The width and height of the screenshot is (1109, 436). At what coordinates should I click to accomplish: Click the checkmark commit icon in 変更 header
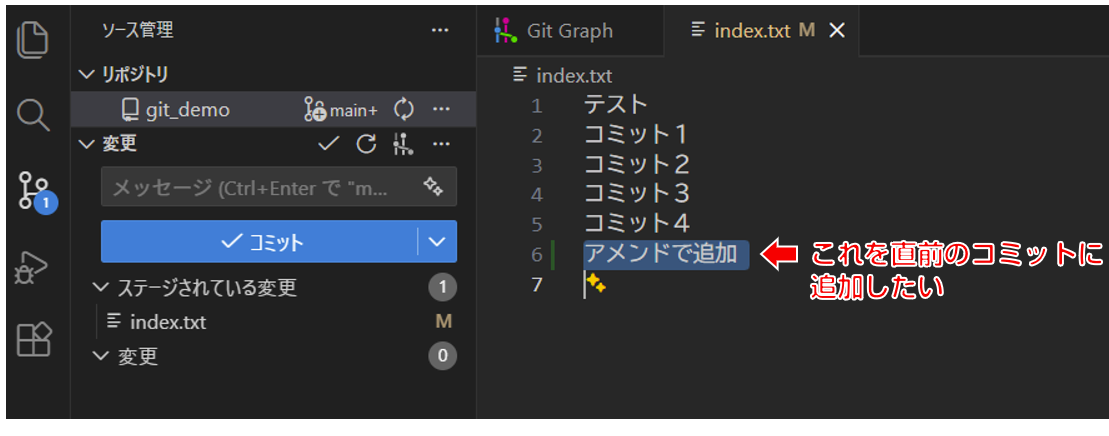pyautogui.click(x=328, y=144)
